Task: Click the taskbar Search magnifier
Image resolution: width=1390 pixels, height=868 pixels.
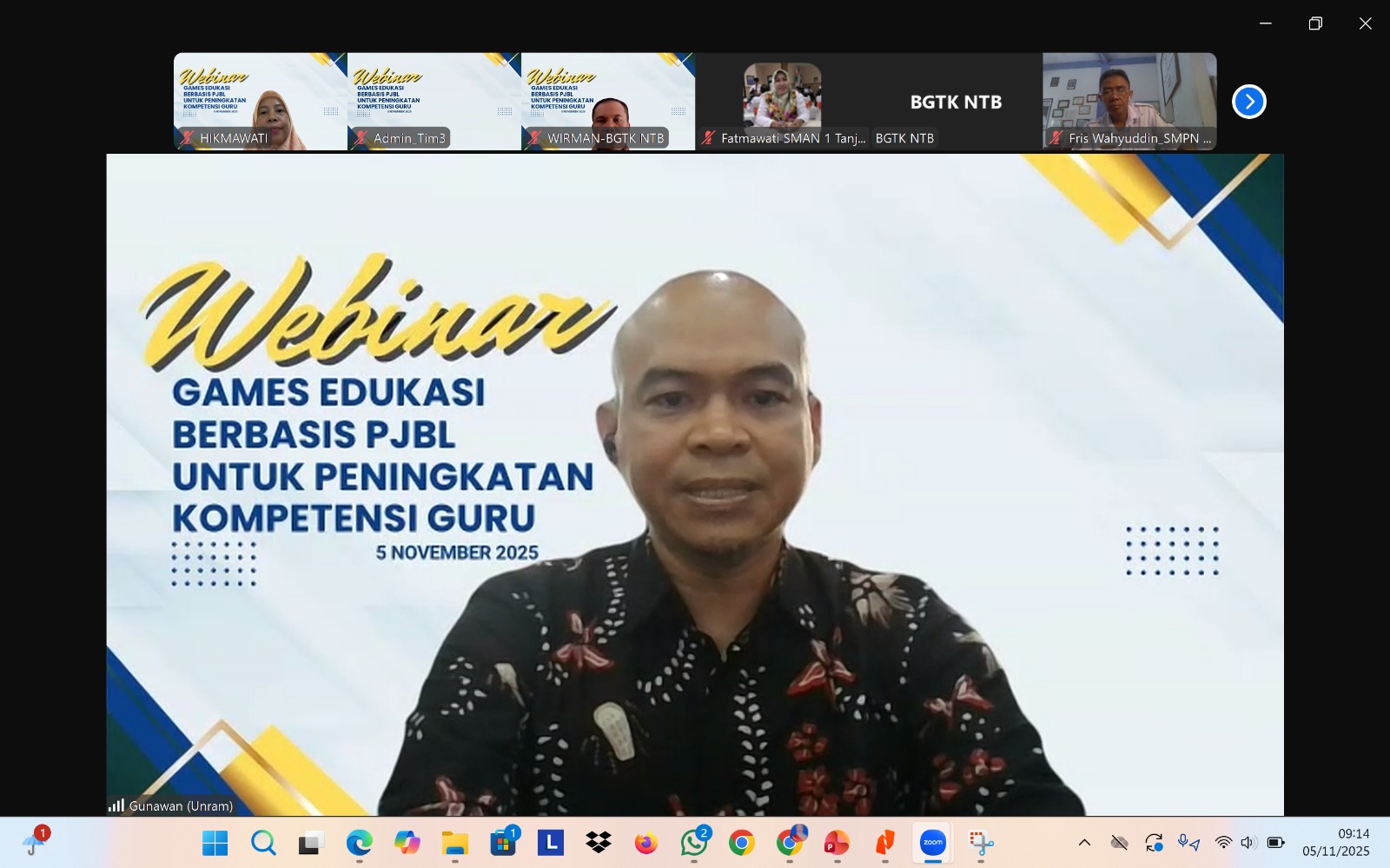Action: pos(263,843)
